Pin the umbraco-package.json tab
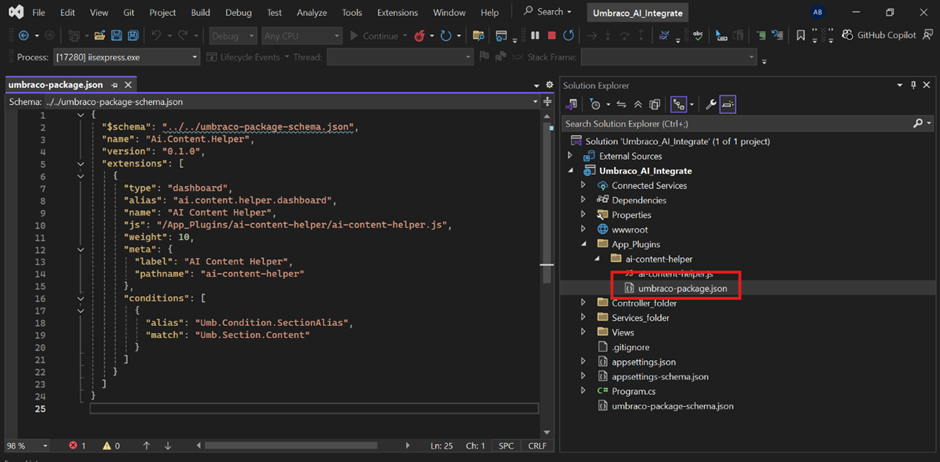 tap(115, 85)
